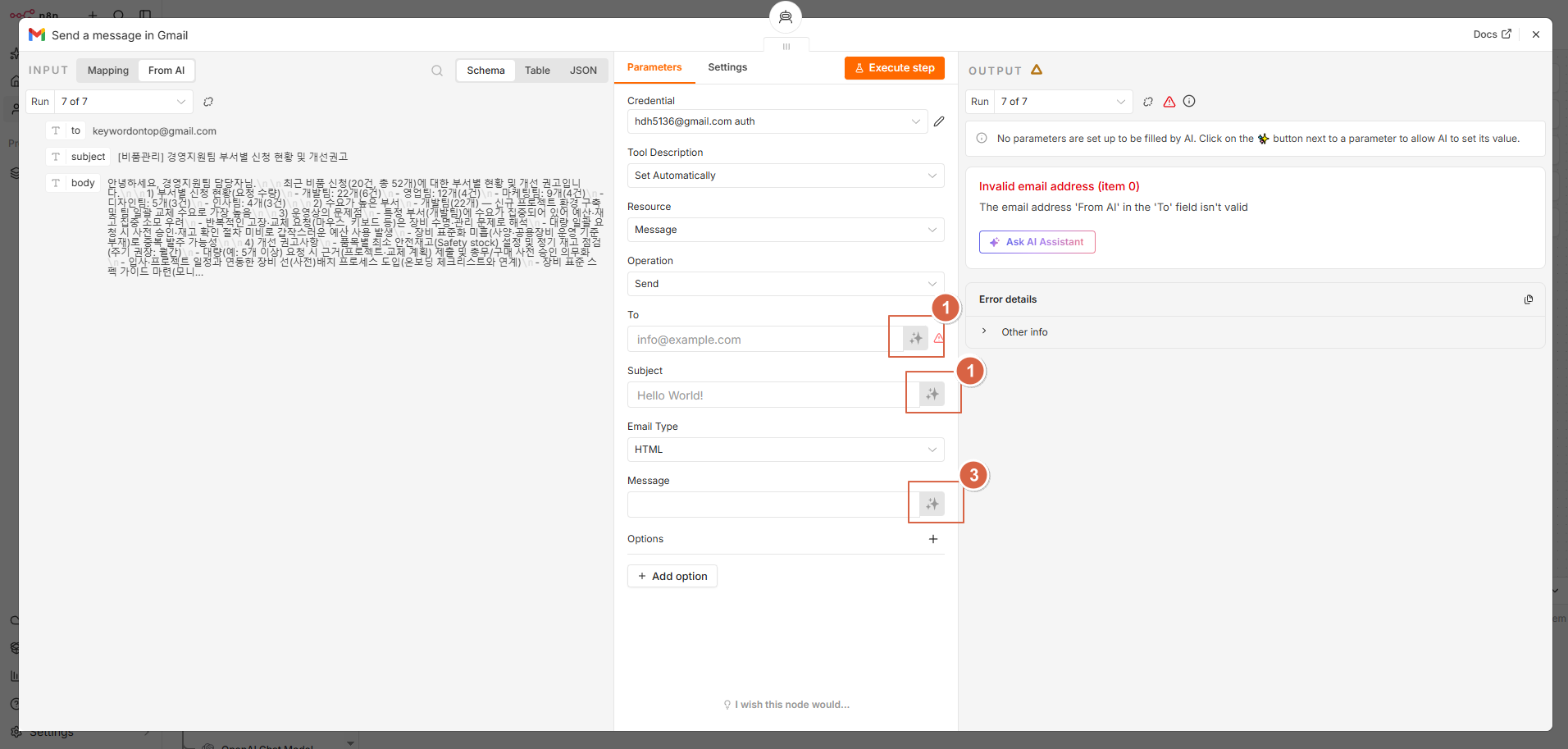Open the Resource dropdown showing Message
Image resolution: width=1568 pixels, height=749 pixels.
(786, 230)
